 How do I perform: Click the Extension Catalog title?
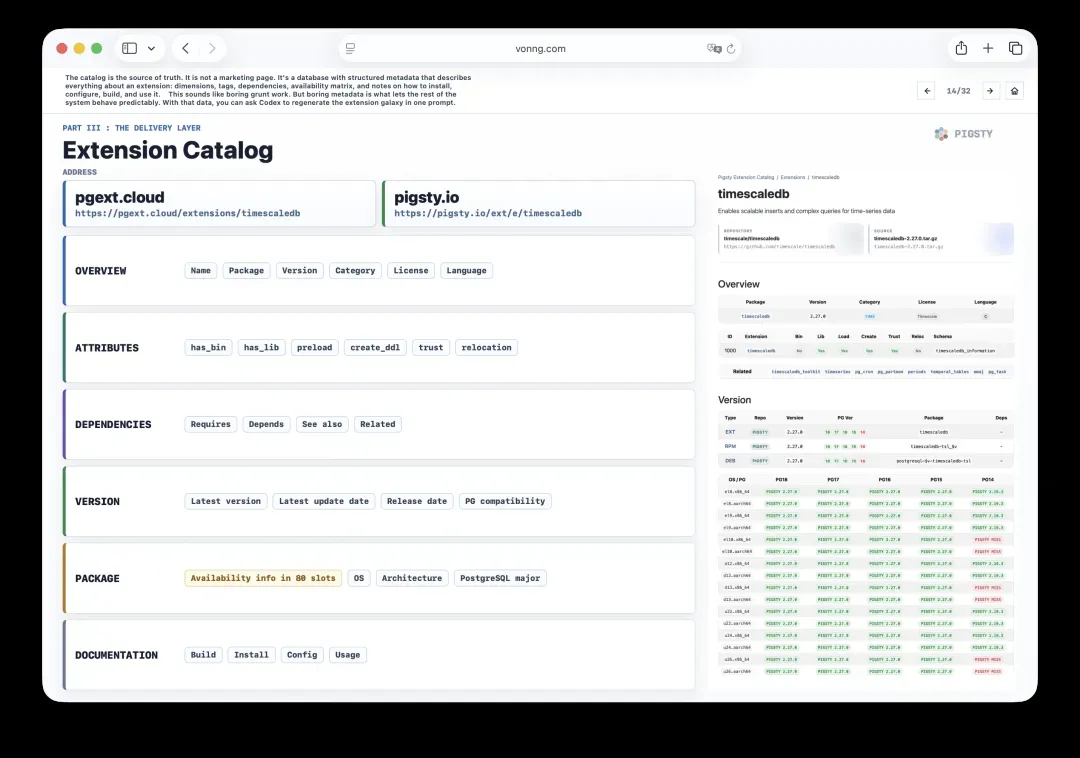[168, 150]
